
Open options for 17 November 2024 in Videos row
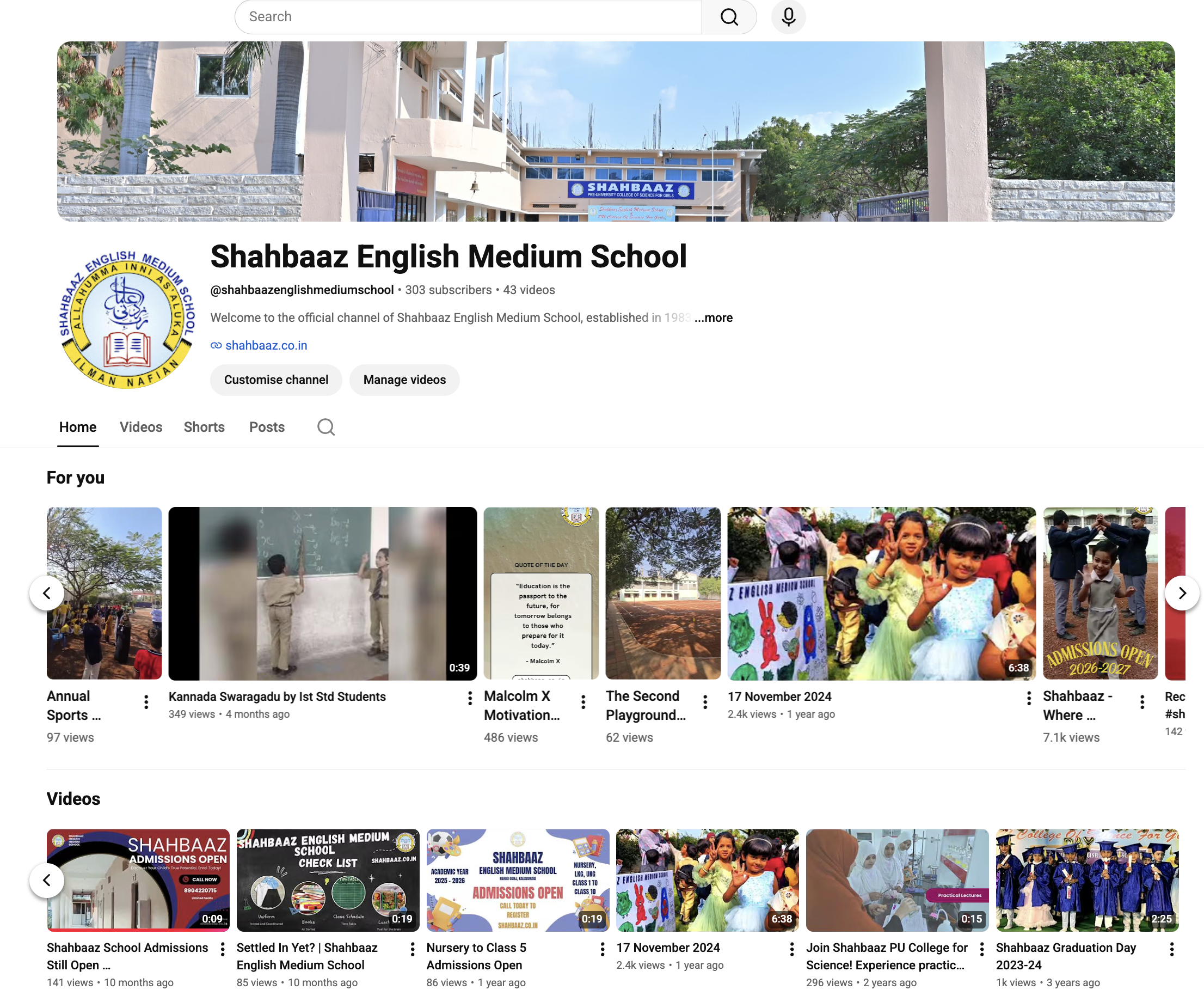click(x=792, y=949)
